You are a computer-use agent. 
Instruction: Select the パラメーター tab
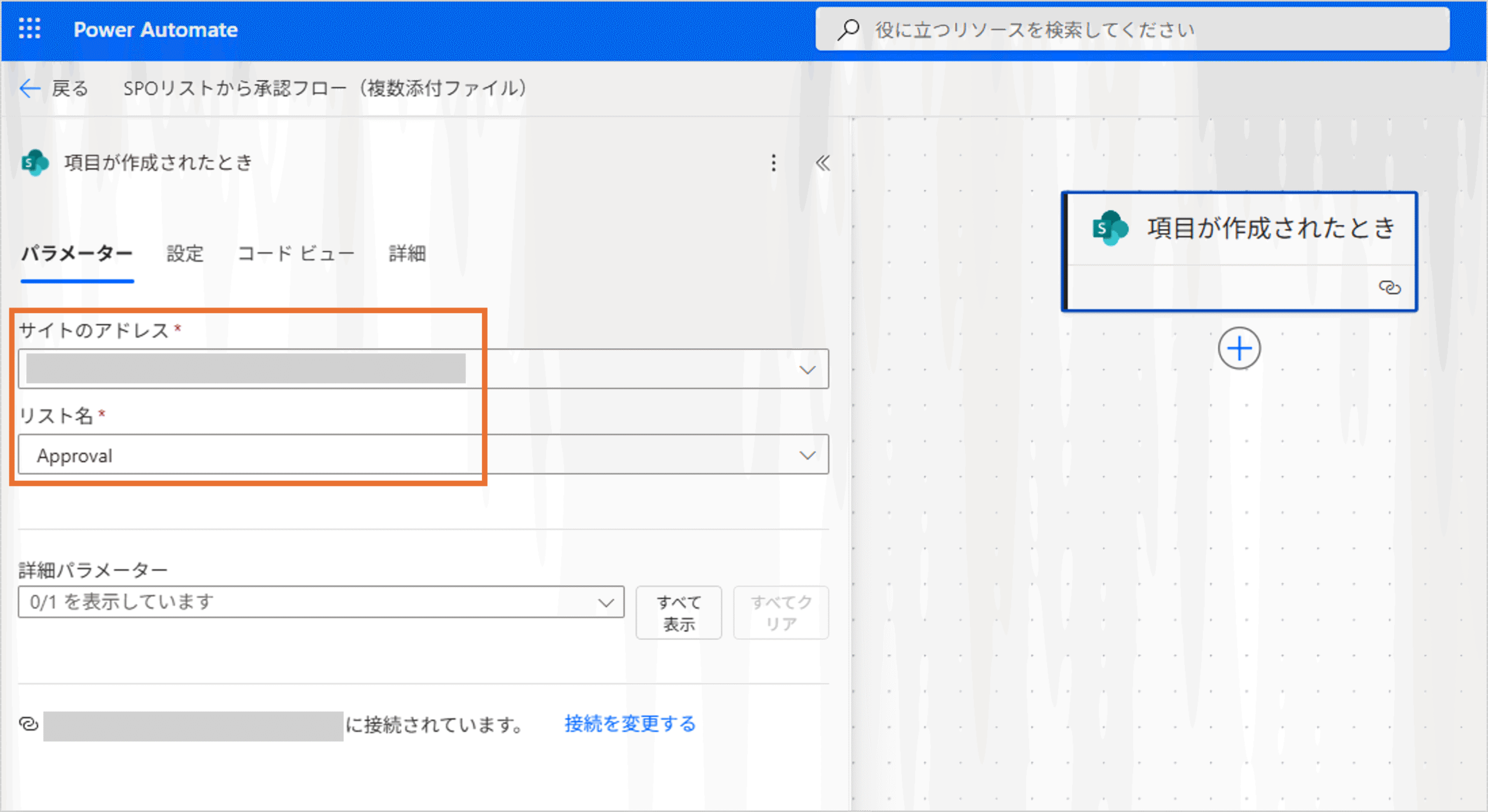pos(77,253)
